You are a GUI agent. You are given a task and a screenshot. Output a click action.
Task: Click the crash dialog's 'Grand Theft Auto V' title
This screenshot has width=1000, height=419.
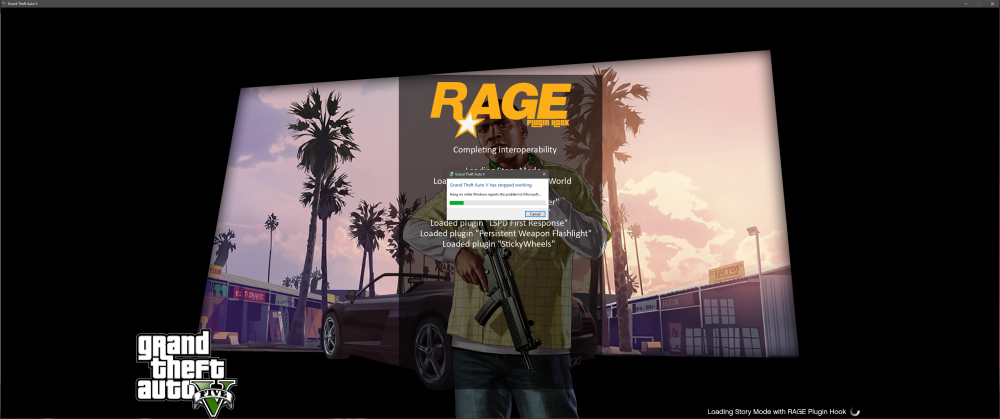(471, 173)
